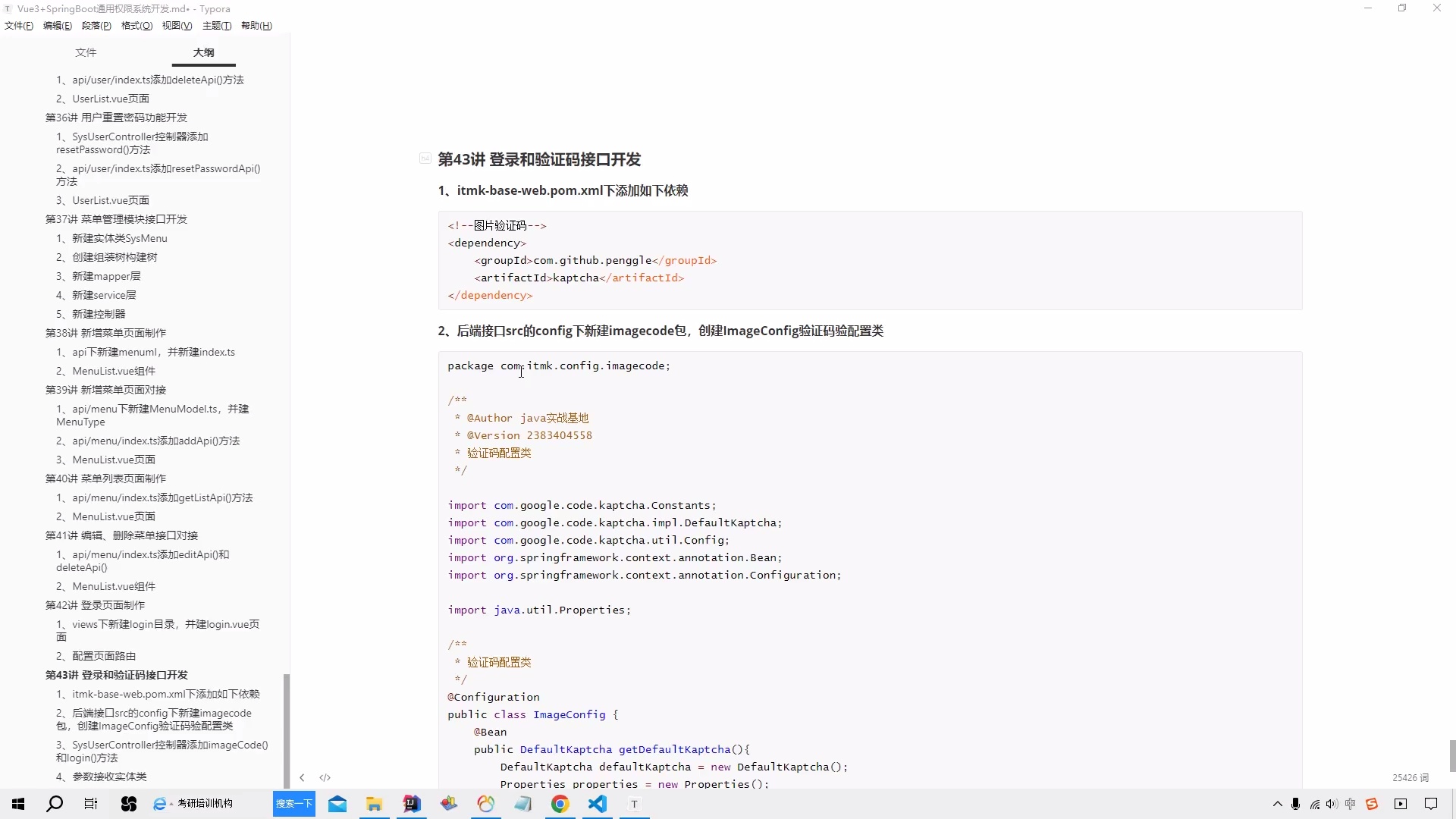Open the Windows Search taskbar icon

pyautogui.click(x=55, y=804)
